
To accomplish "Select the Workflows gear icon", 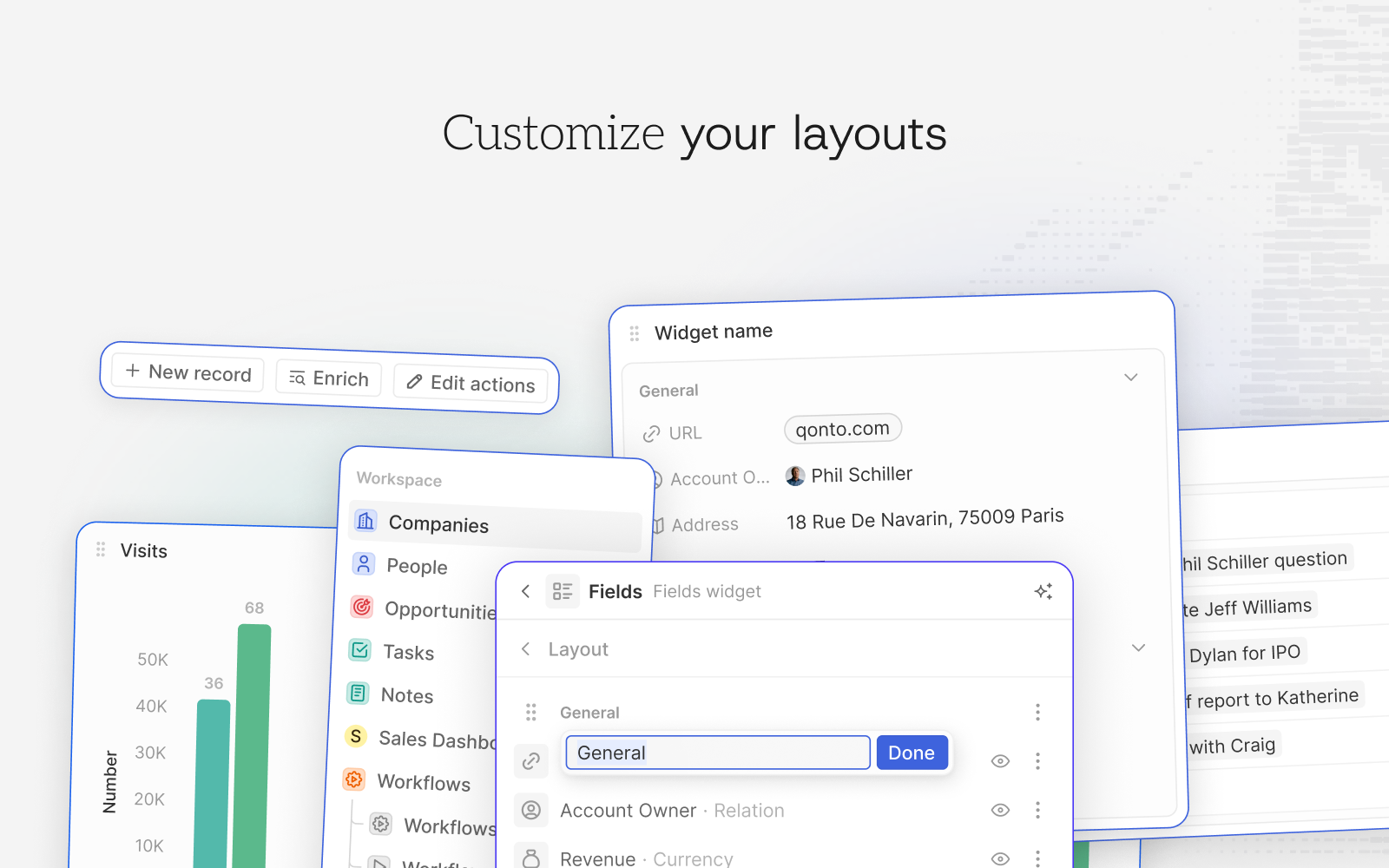I will [x=354, y=779].
